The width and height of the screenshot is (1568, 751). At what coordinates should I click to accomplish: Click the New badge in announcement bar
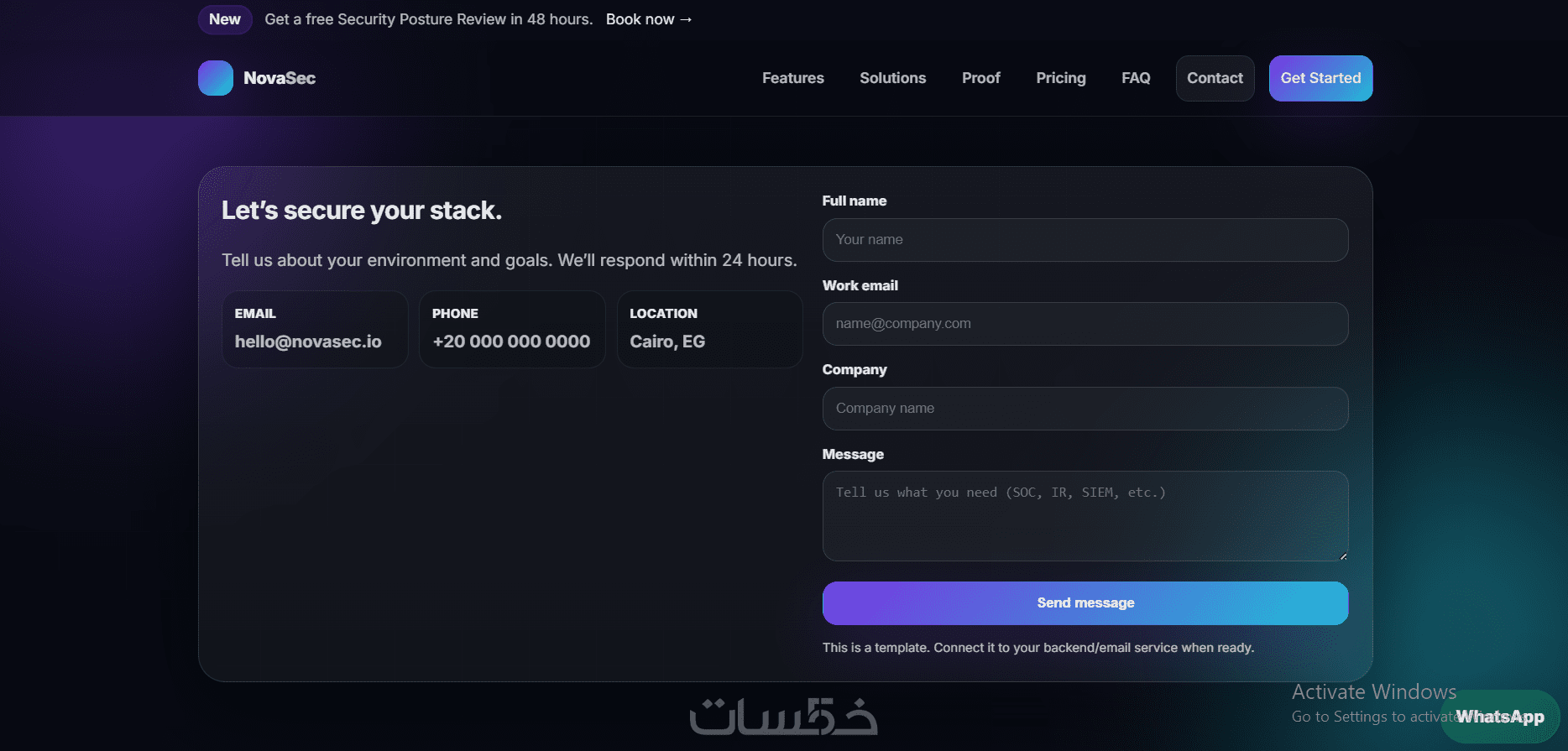tap(225, 19)
